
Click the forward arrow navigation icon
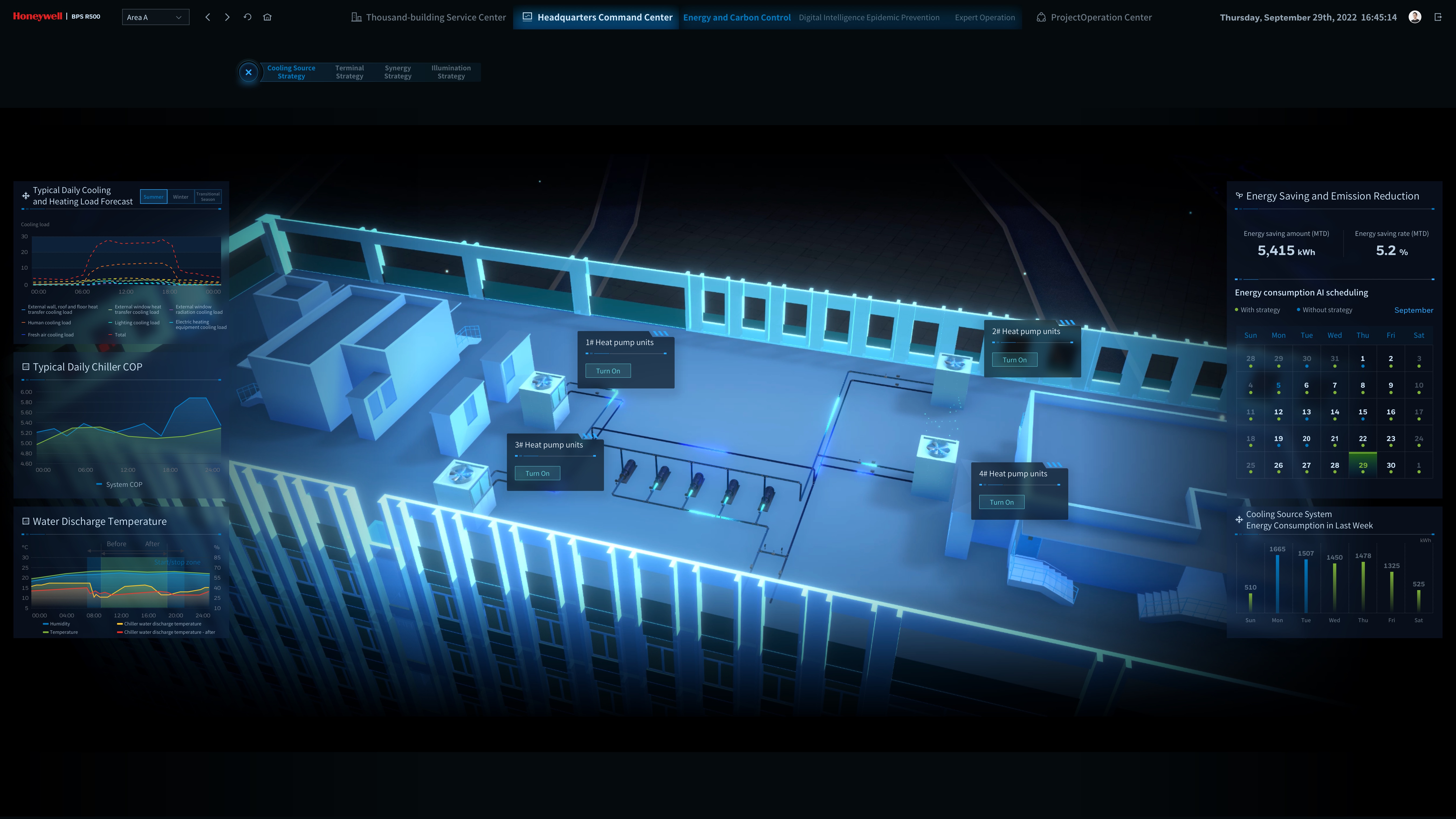pos(227,17)
